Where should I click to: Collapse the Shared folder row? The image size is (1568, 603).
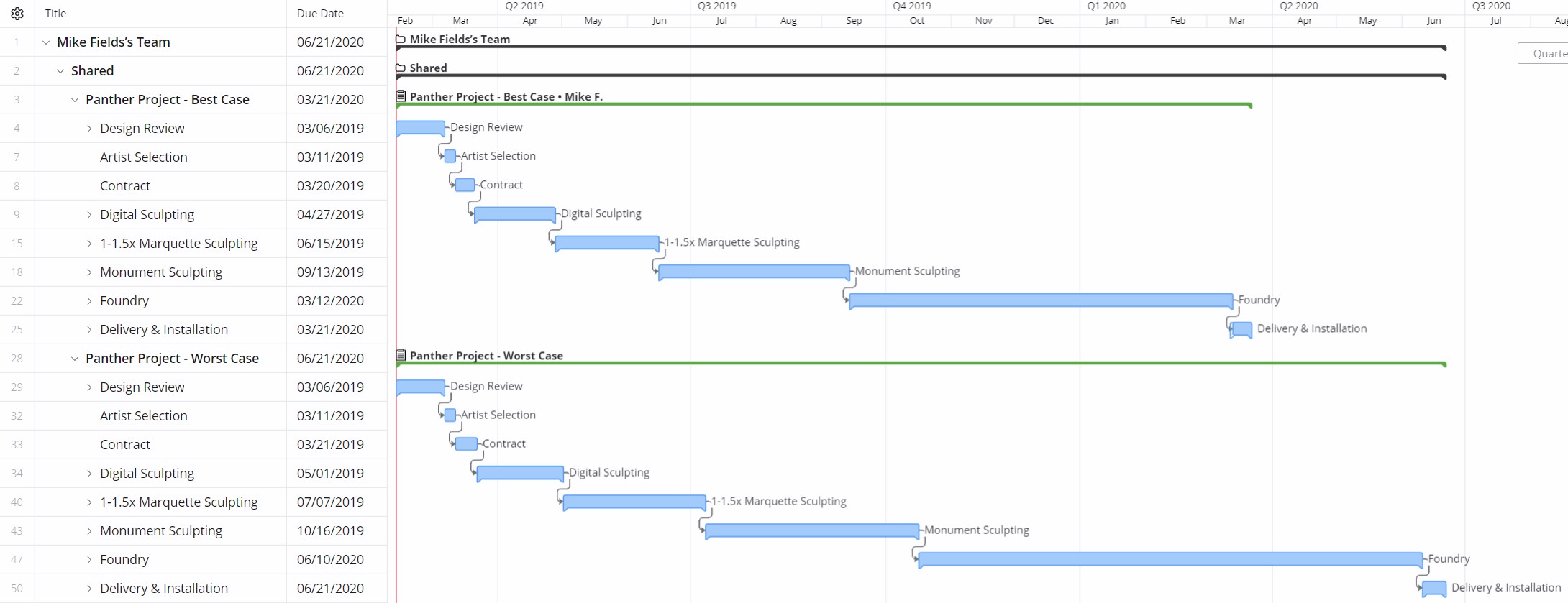tap(60, 71)
